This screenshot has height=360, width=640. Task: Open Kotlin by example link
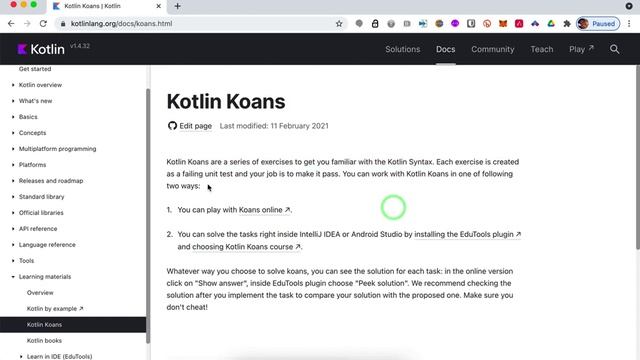(55, 309)
